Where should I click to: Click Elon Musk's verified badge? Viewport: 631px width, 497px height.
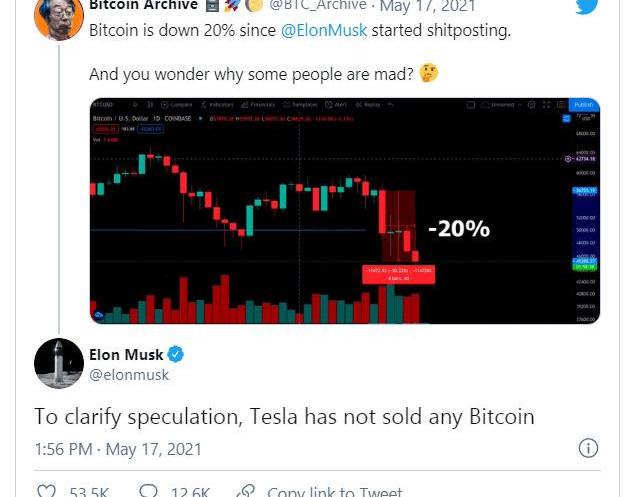click(x=175, y=354)
